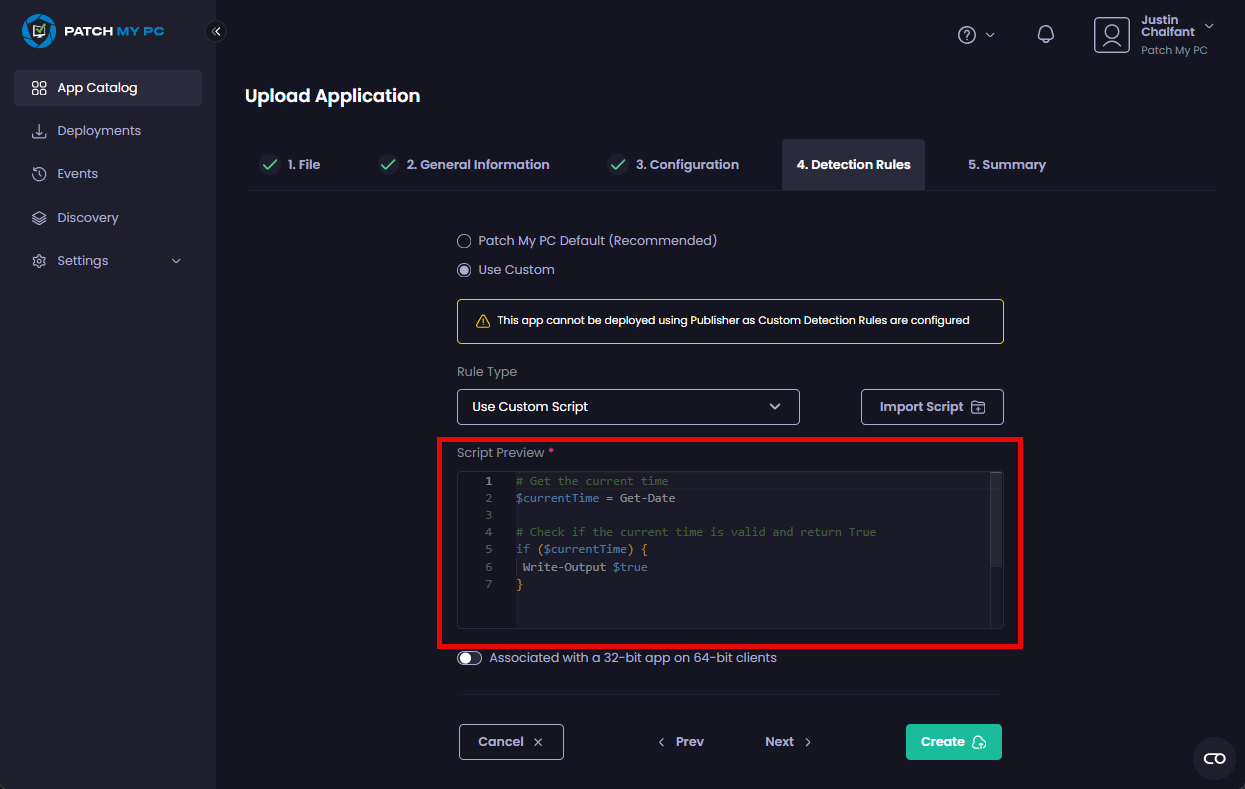Click the Import Script button

tap(932, 407)
